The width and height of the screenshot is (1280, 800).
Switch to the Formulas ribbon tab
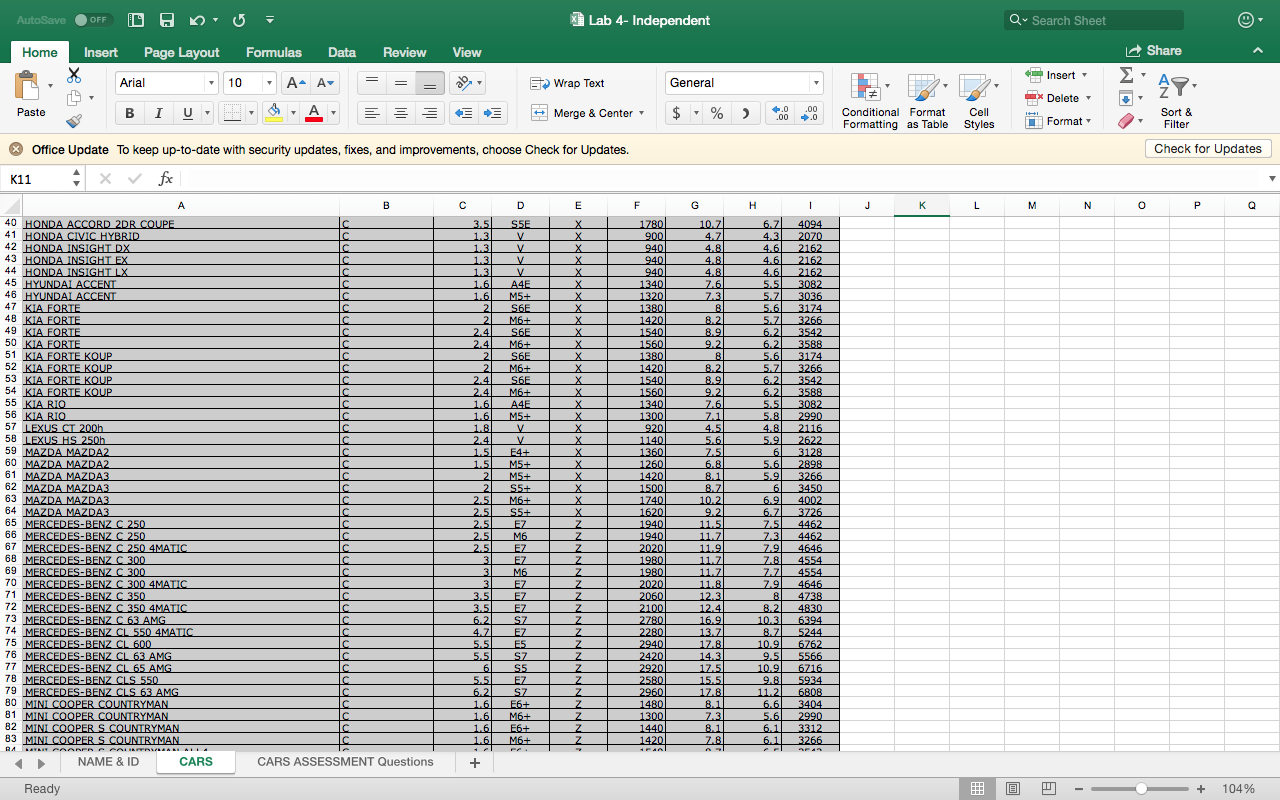273,52
